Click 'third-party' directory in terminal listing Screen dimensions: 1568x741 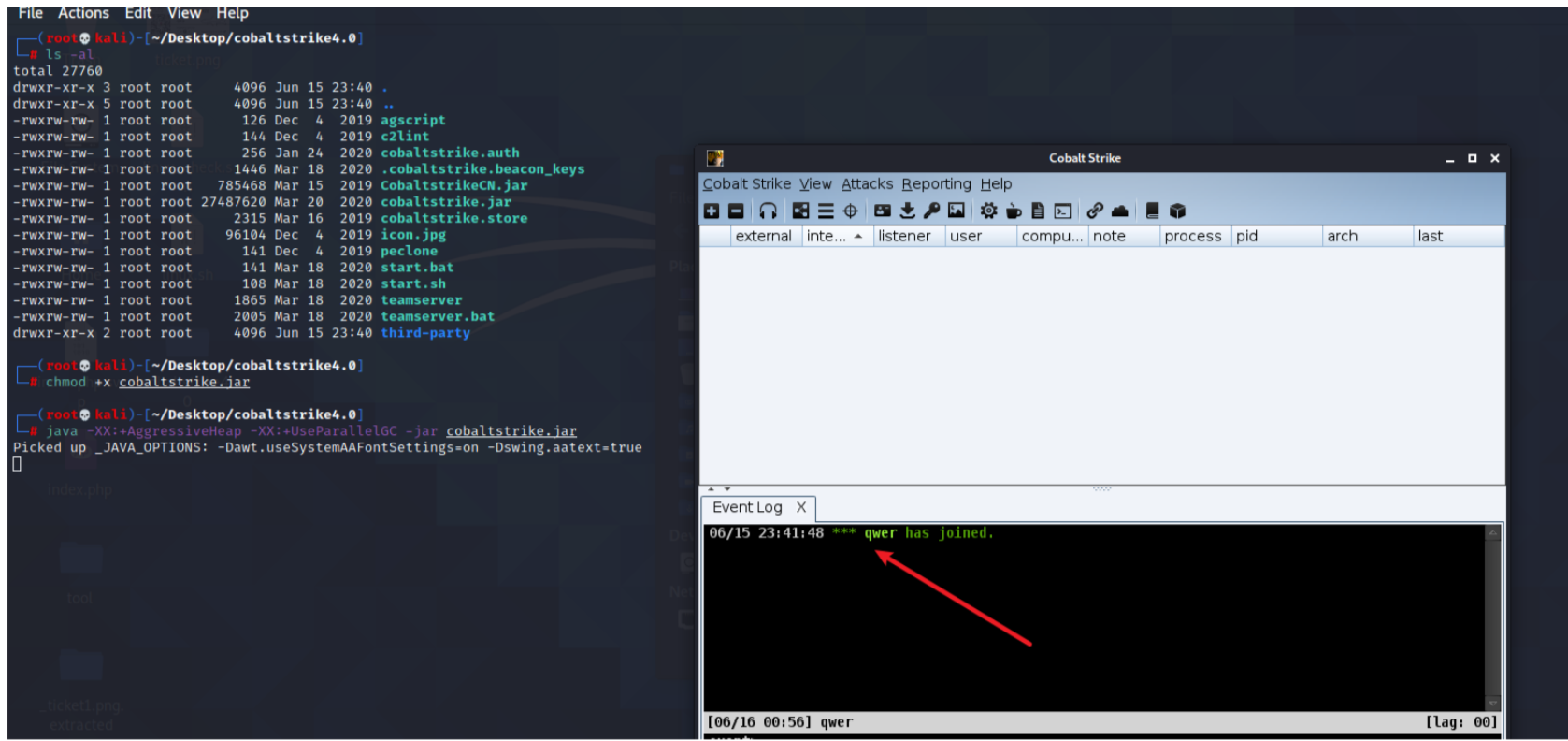pyautogui.click(x=425, y=333)
